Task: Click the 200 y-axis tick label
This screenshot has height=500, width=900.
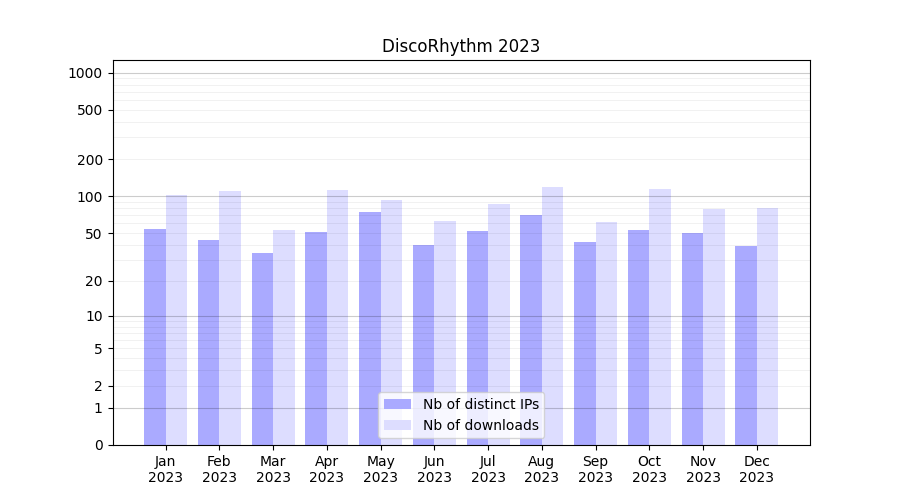Action: (91, 160)
